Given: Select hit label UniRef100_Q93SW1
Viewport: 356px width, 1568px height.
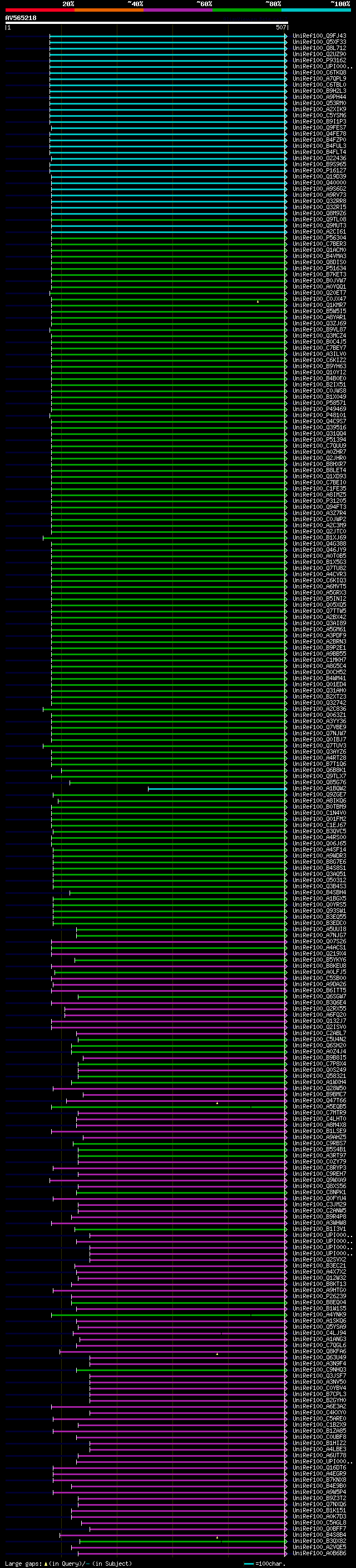Looking at the screenshot, I should [319, 911].
